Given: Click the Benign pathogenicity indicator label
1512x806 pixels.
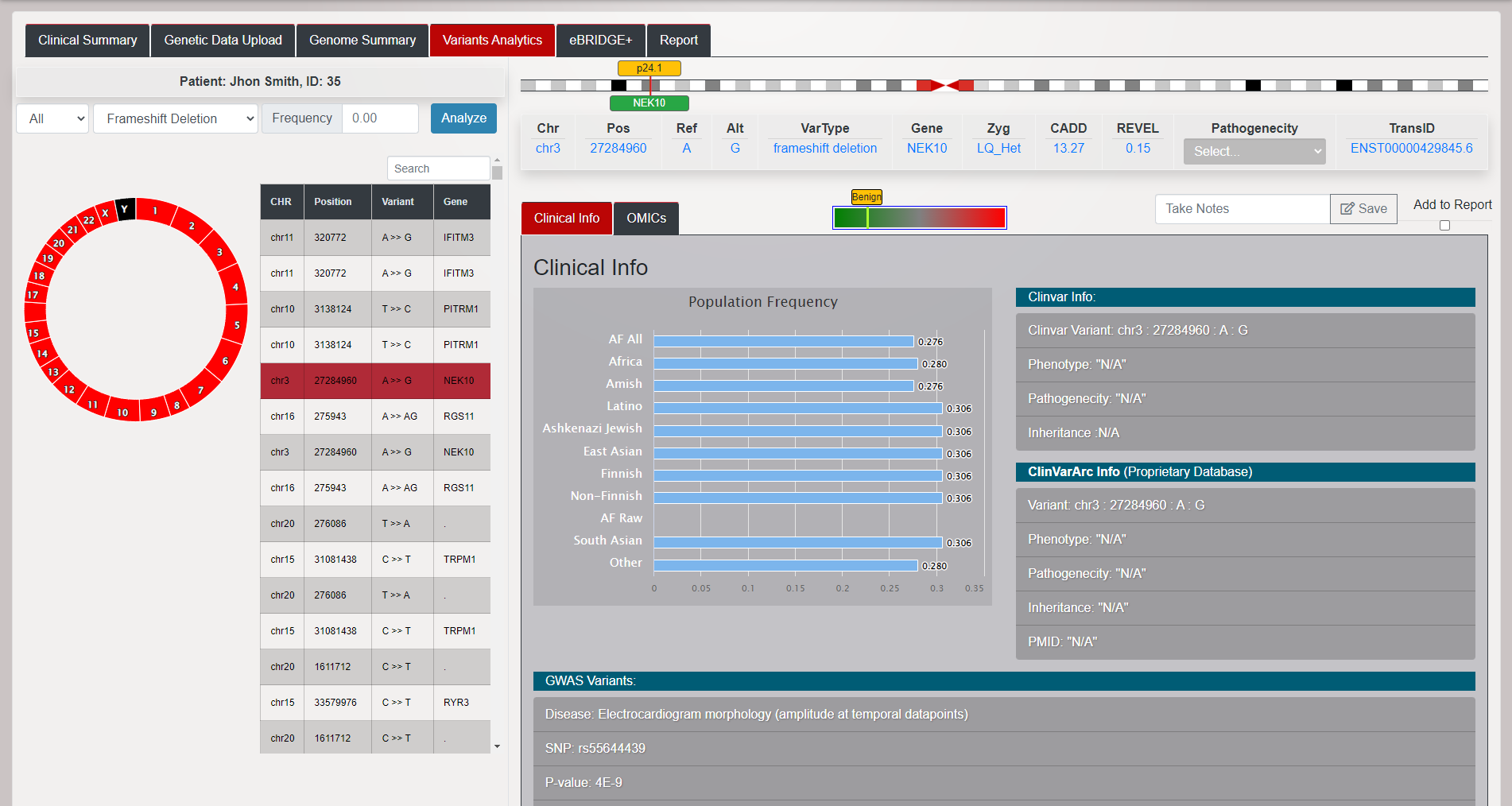Looking at the screenshot, I should [866, 197].
